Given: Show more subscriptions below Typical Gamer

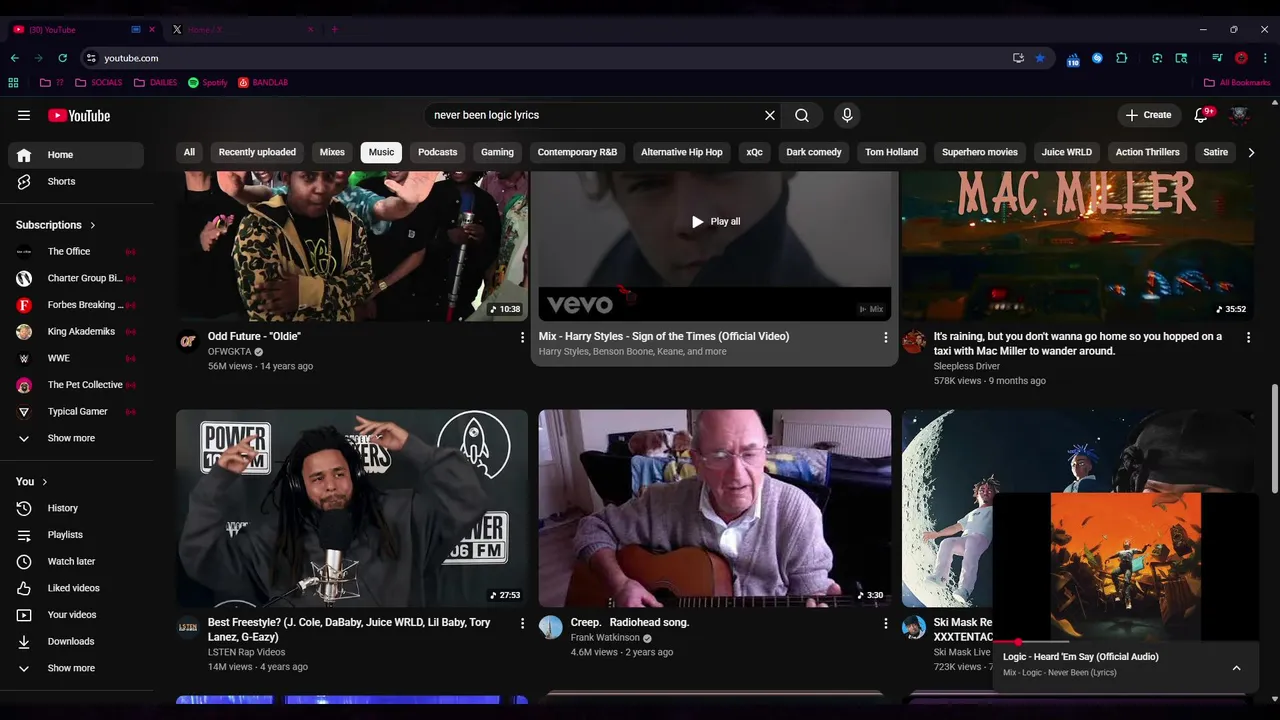Looking at the screenshot, I should pos(76,438).
